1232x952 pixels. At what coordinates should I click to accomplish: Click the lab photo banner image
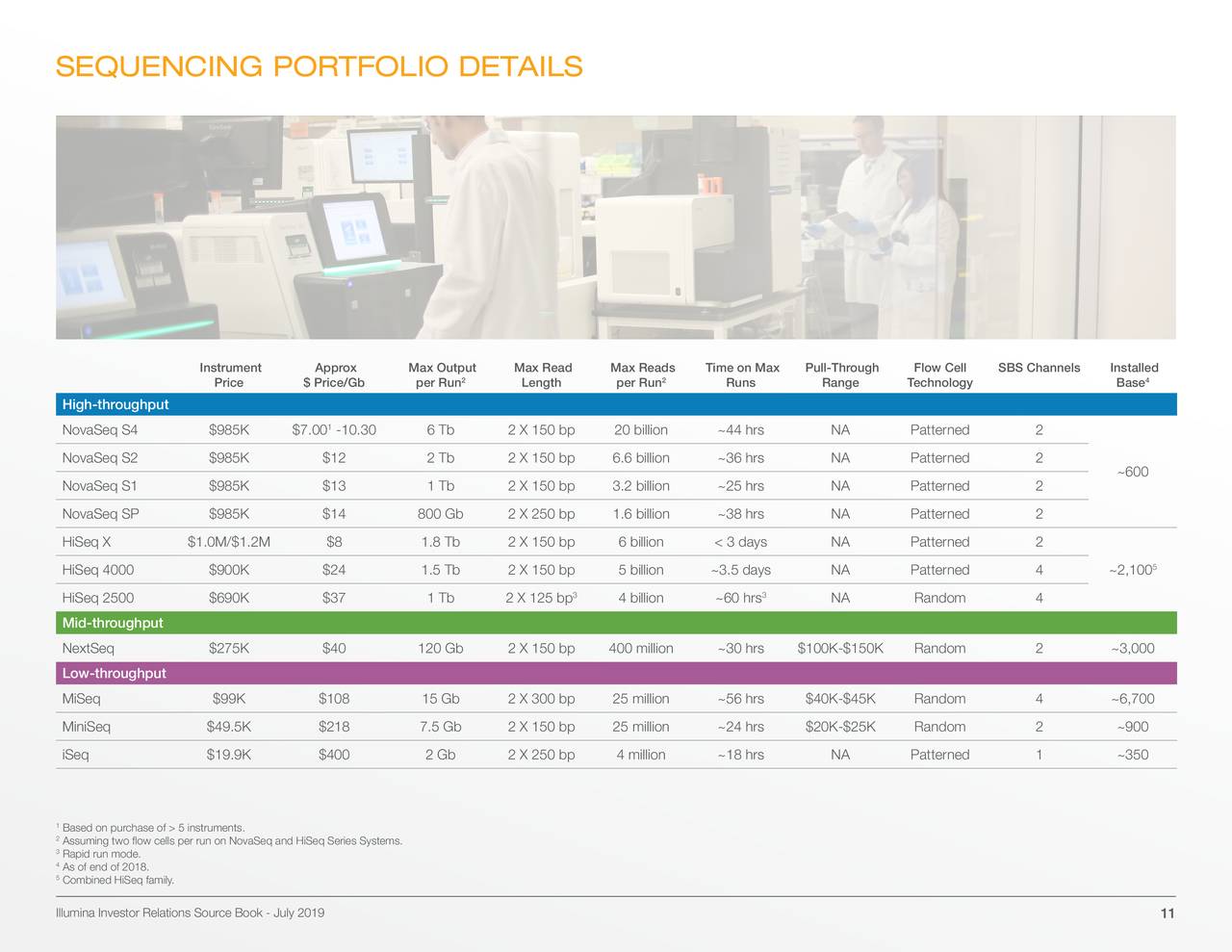click(x=616, y=227)
